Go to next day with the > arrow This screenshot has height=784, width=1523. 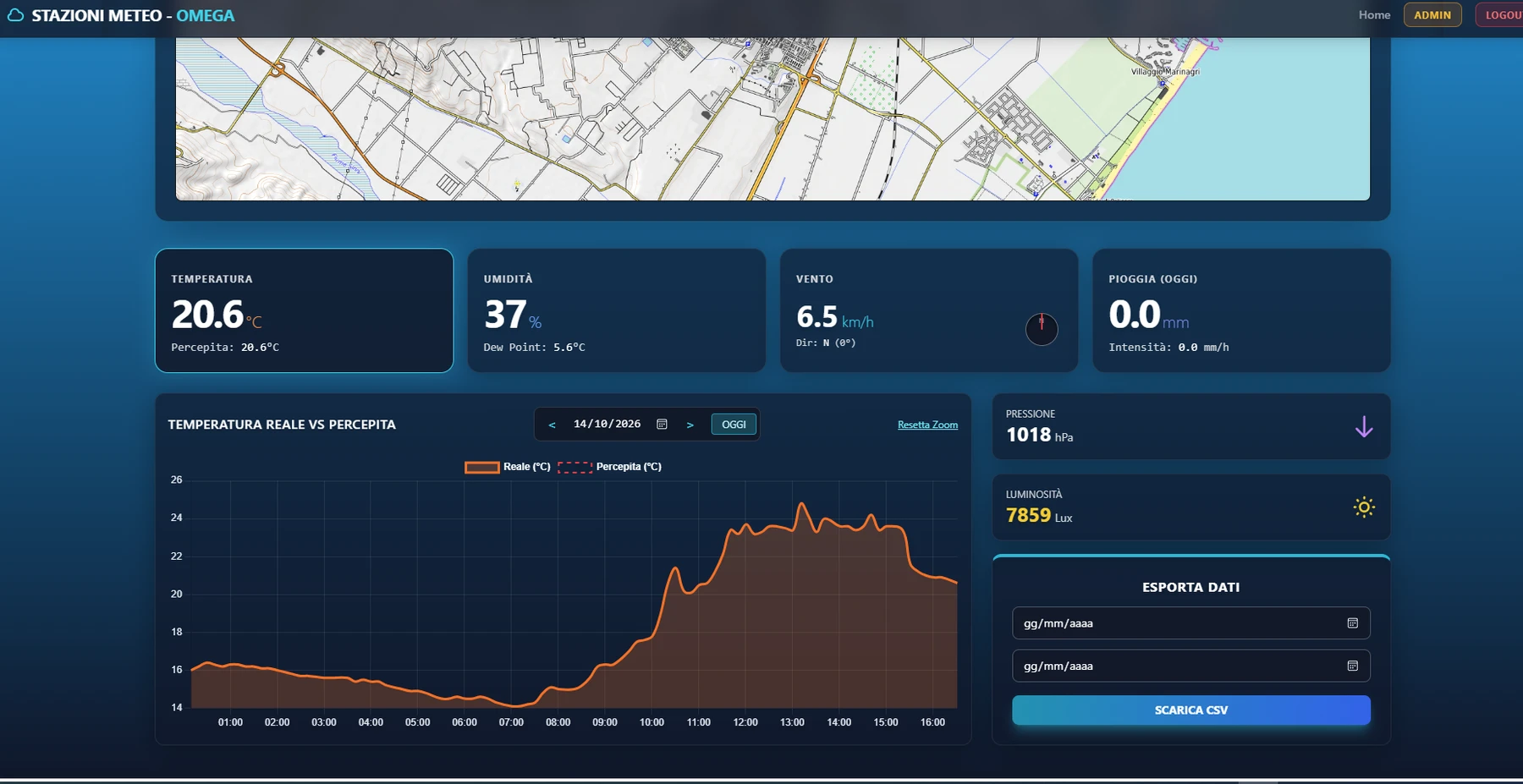[690, 425]
